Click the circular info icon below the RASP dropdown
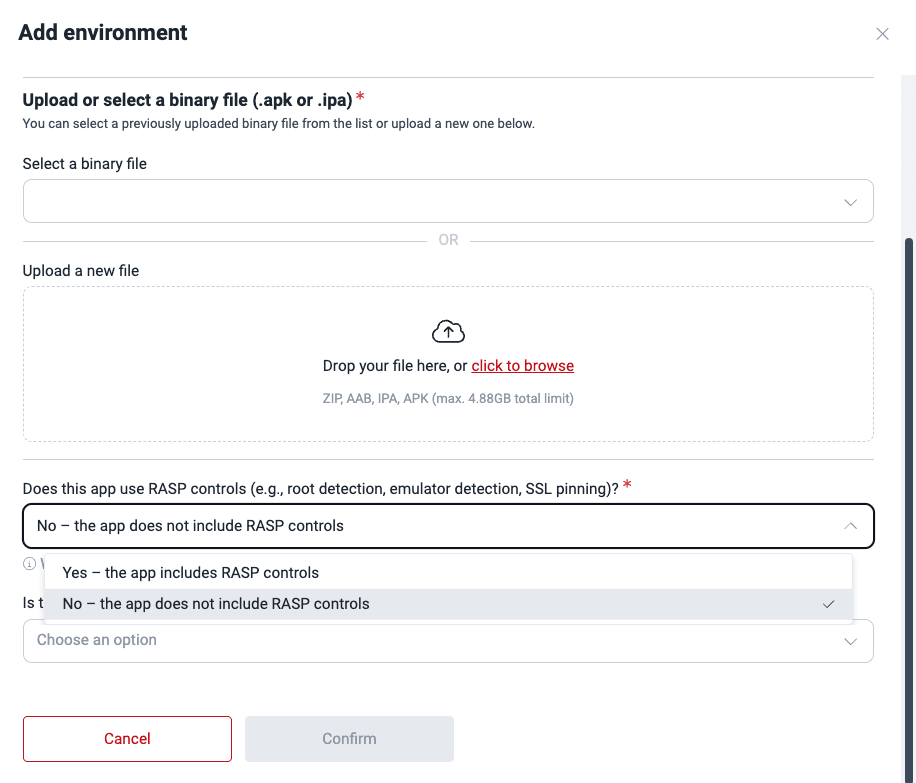 [x=30, y=563]
